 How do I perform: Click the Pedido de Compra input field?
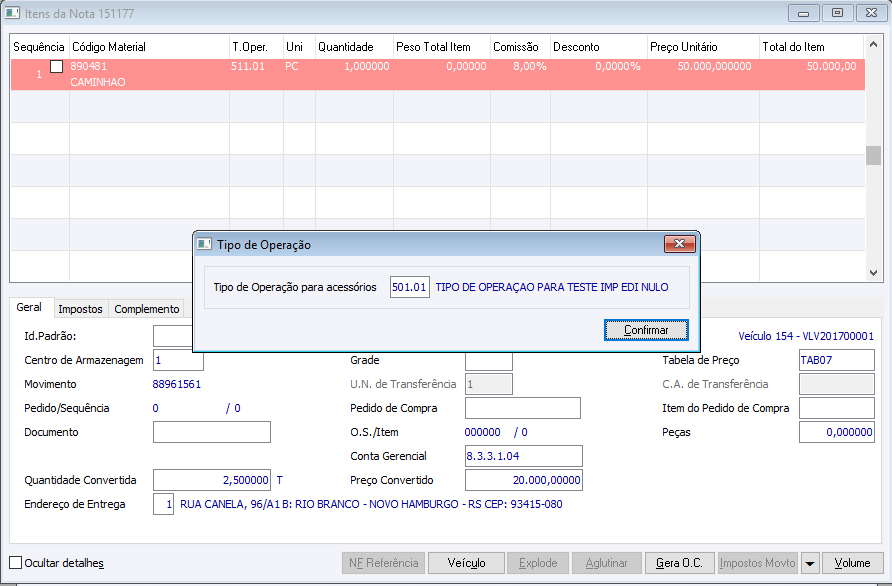tap(523, 408)
